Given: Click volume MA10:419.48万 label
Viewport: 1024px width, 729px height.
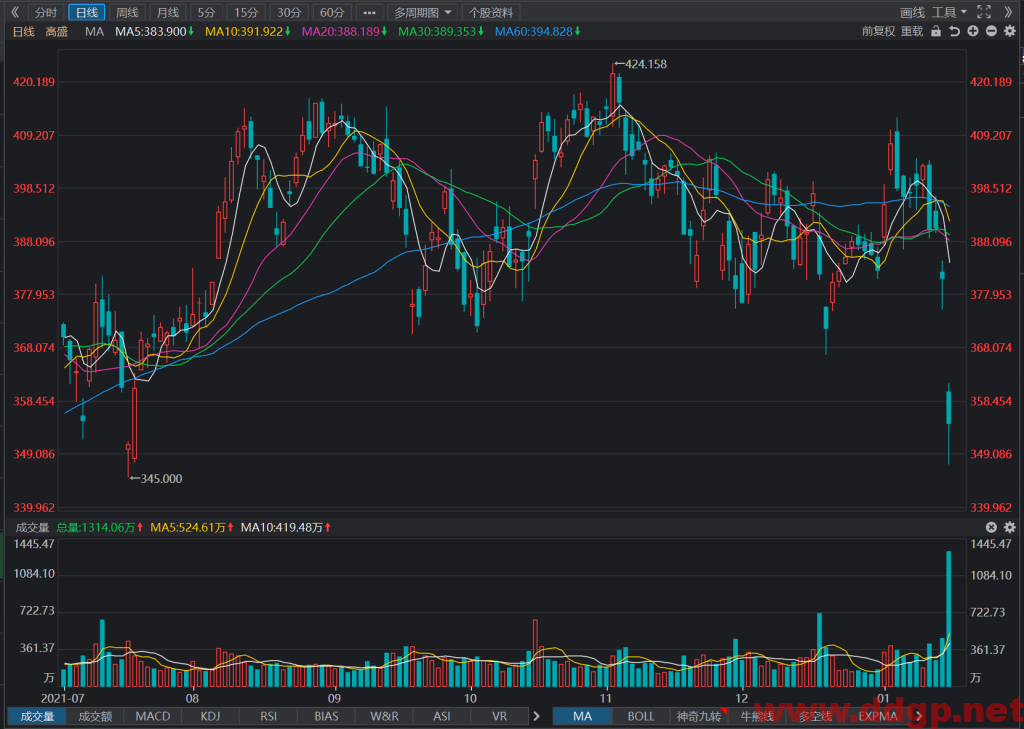Looking at the screenshot, I should point(285,527).
